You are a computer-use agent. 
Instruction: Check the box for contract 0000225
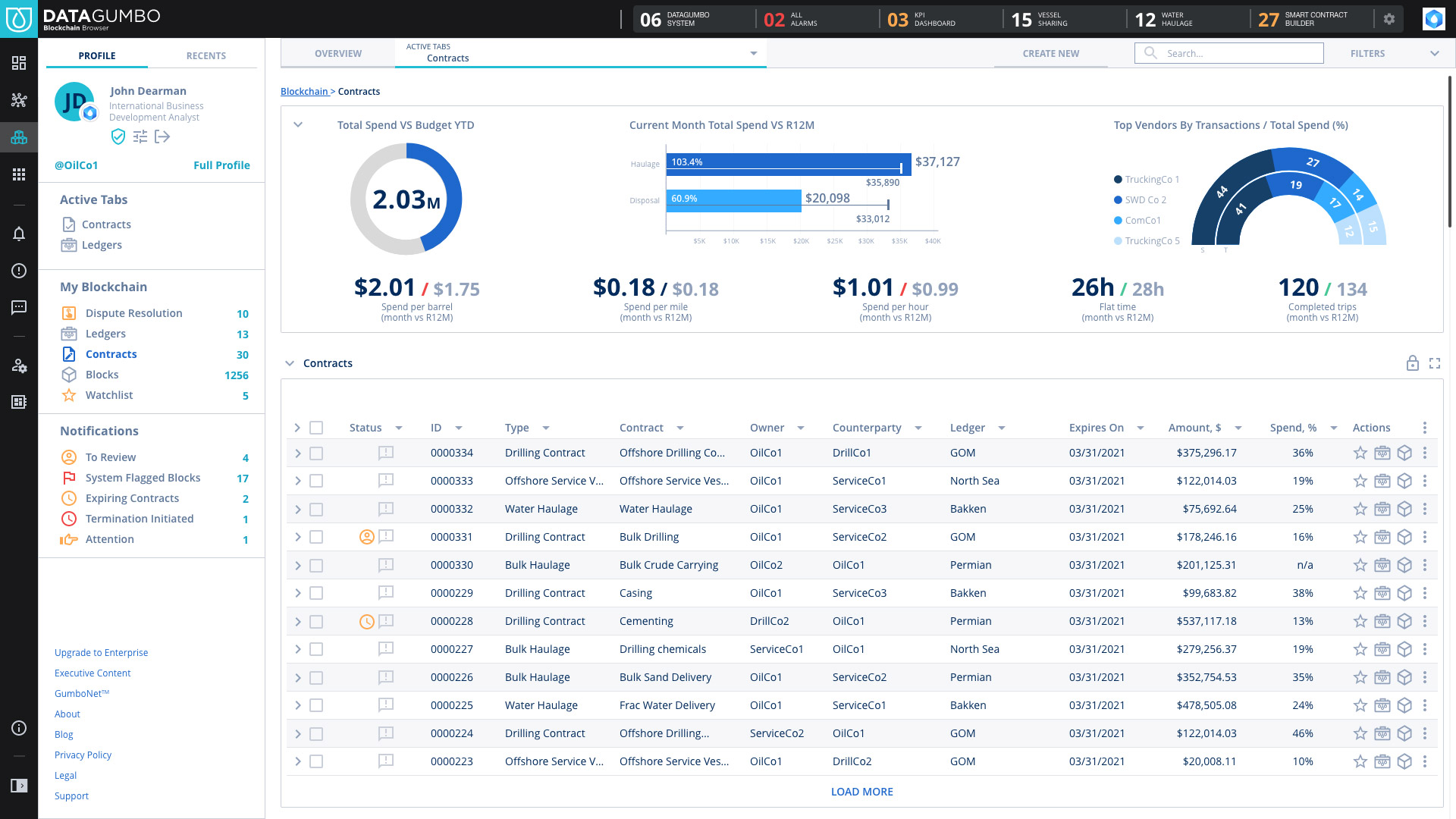click(x=316, y=705)
